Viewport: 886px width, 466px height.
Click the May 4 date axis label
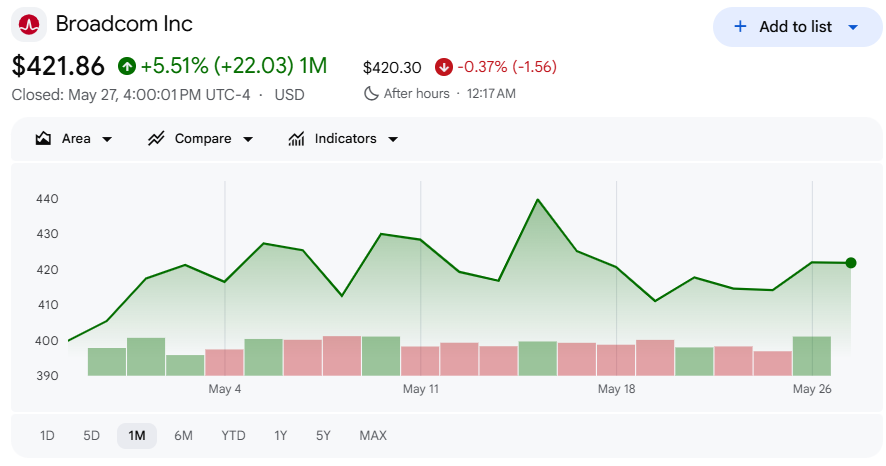point(224,389)
